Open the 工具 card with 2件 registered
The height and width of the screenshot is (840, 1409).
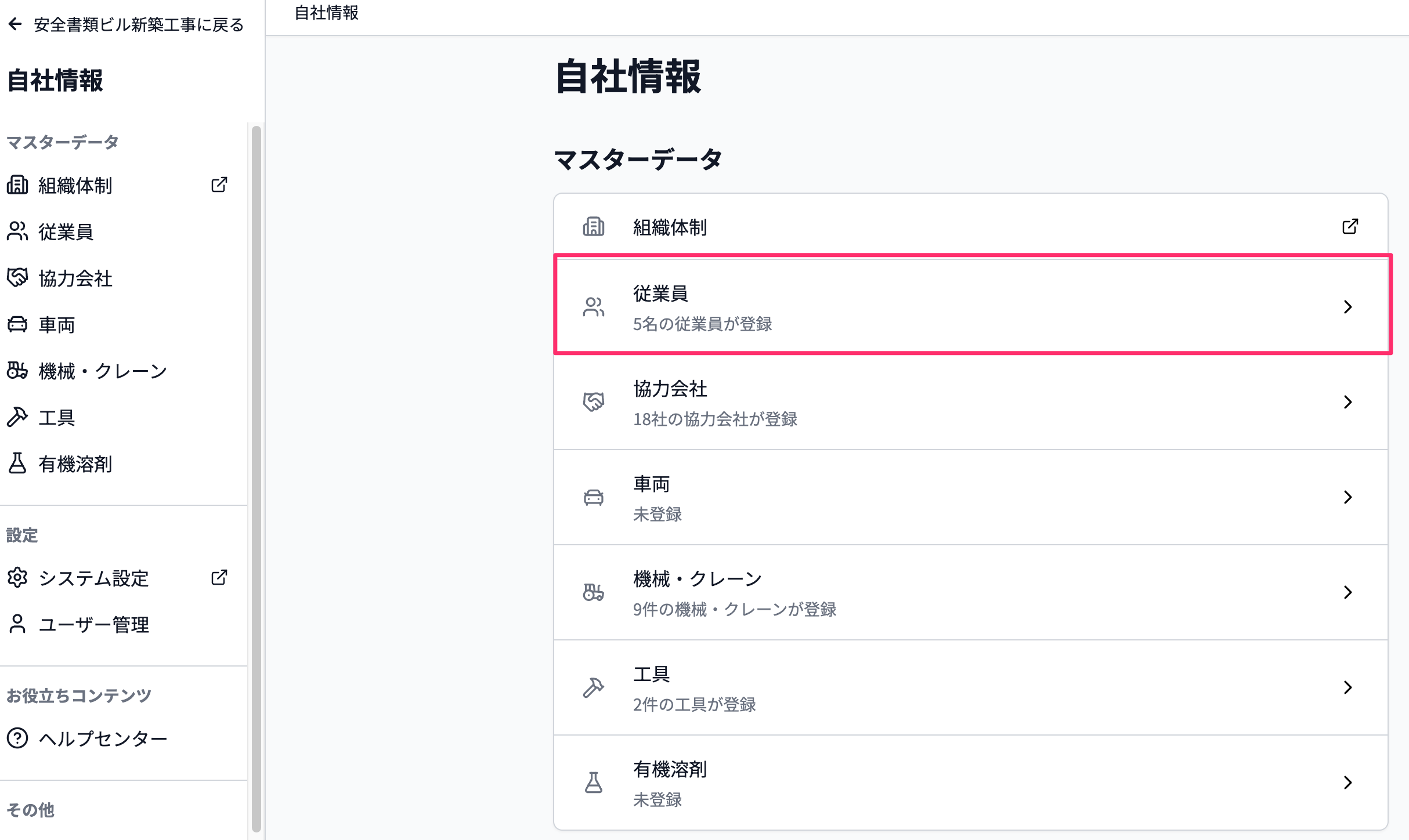pyautogui.click(x=970, y=687)
